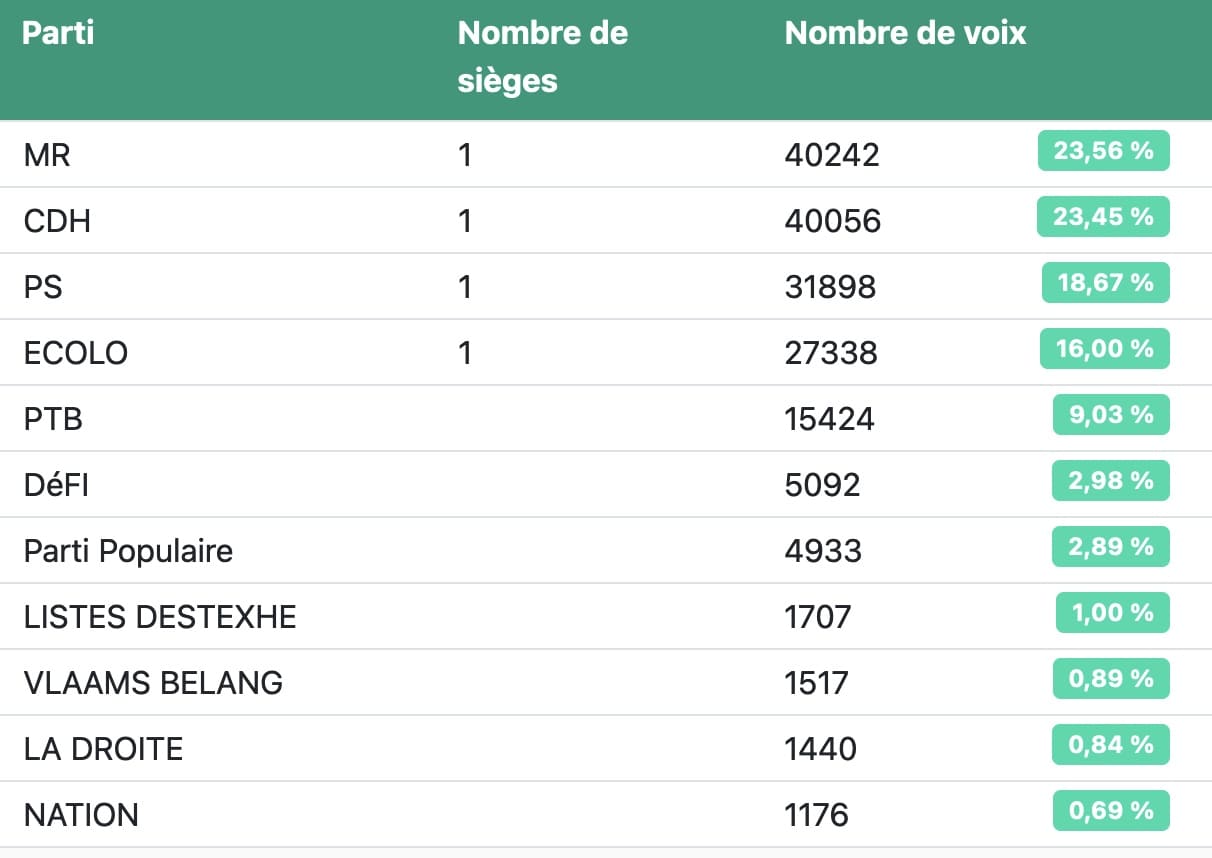Click the 2,98 % DéFI badge
This screenshot has width=1212, height=858.
(x=1111, y=481)
